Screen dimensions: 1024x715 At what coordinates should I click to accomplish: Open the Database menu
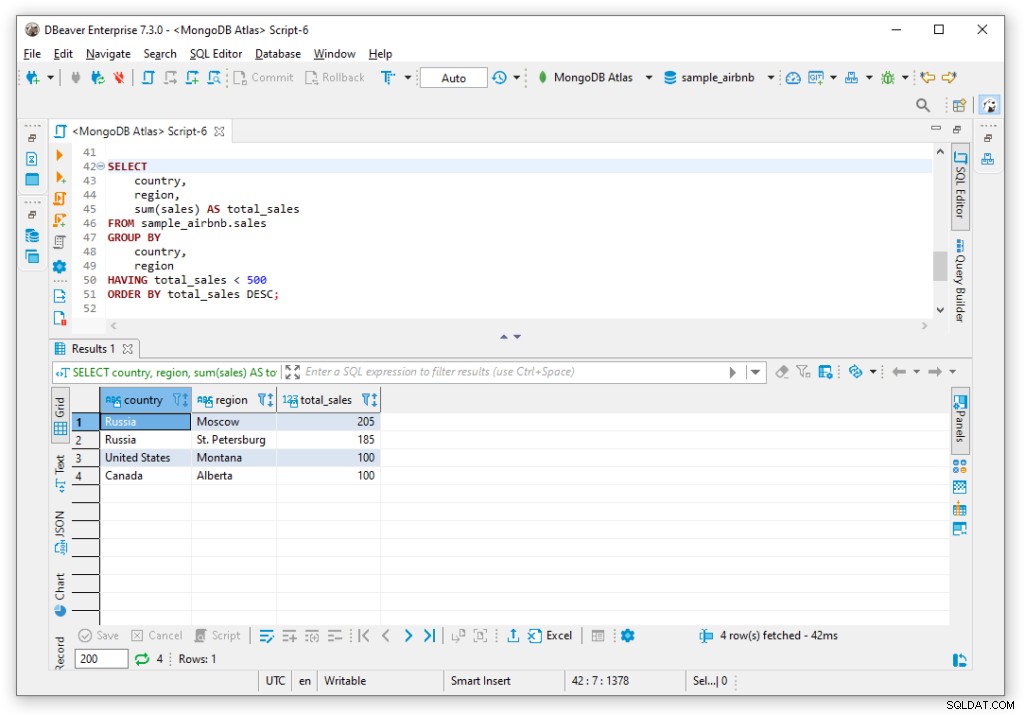[278, 54]
